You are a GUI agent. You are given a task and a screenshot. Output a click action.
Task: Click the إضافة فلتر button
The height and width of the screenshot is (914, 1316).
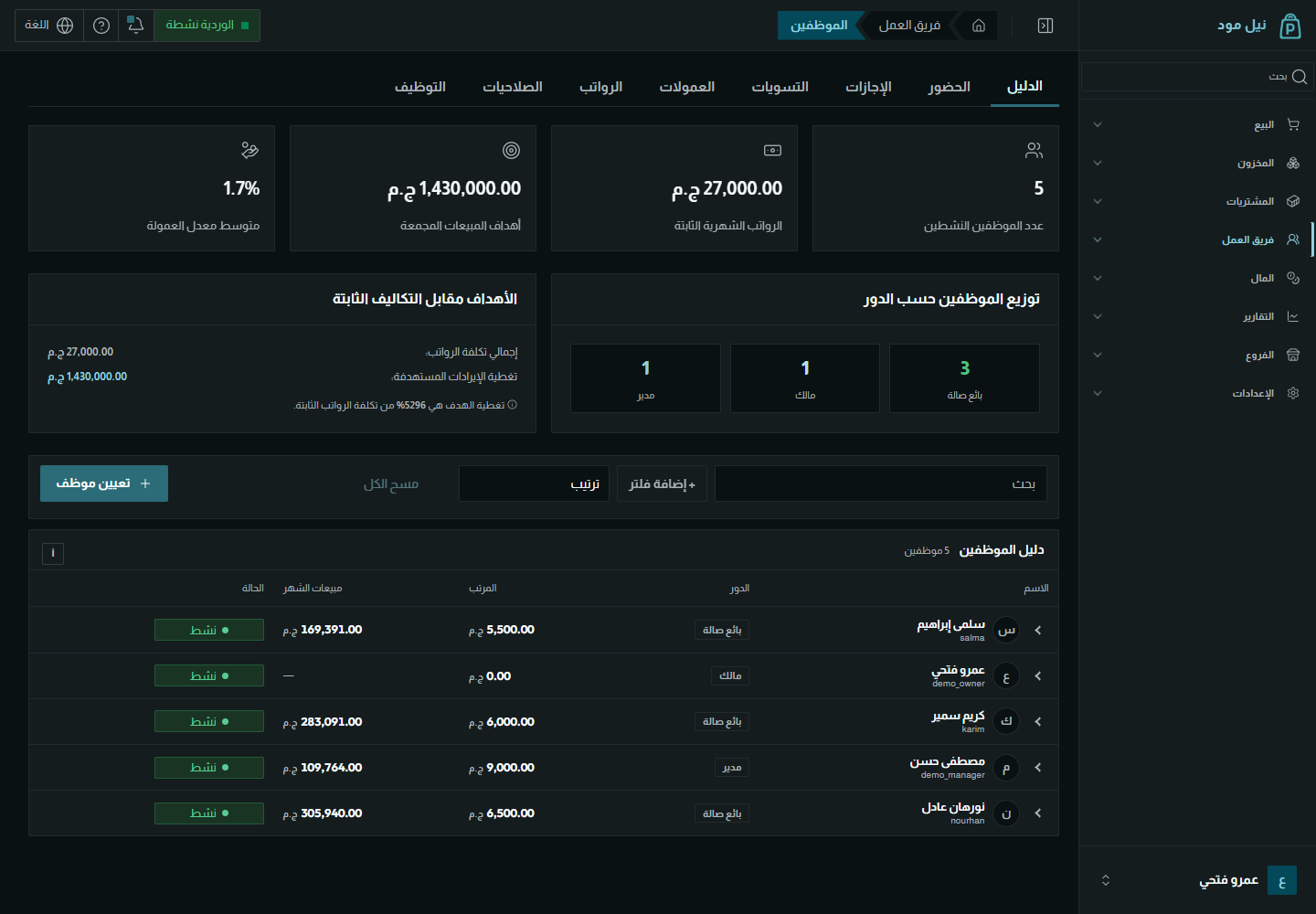[x=662, y=484]
